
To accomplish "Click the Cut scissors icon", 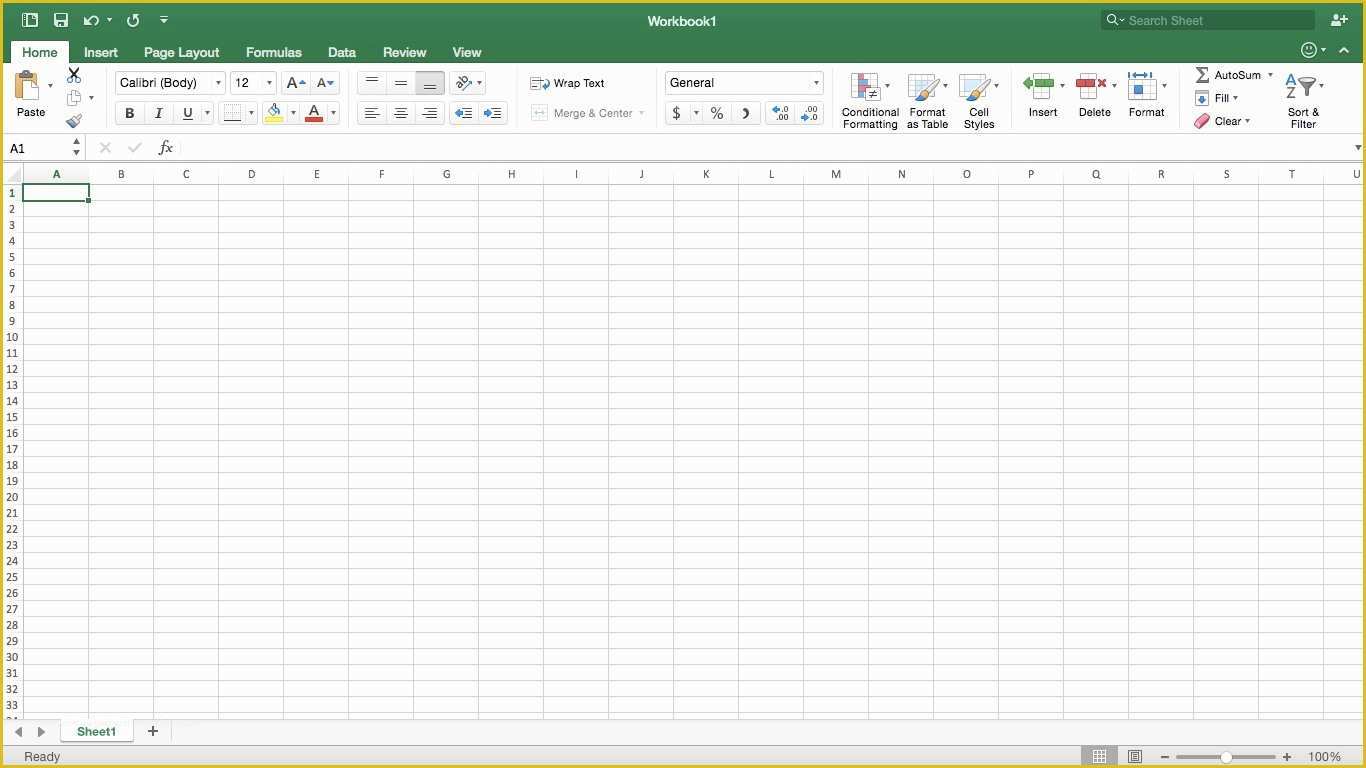I will (74, 75).
